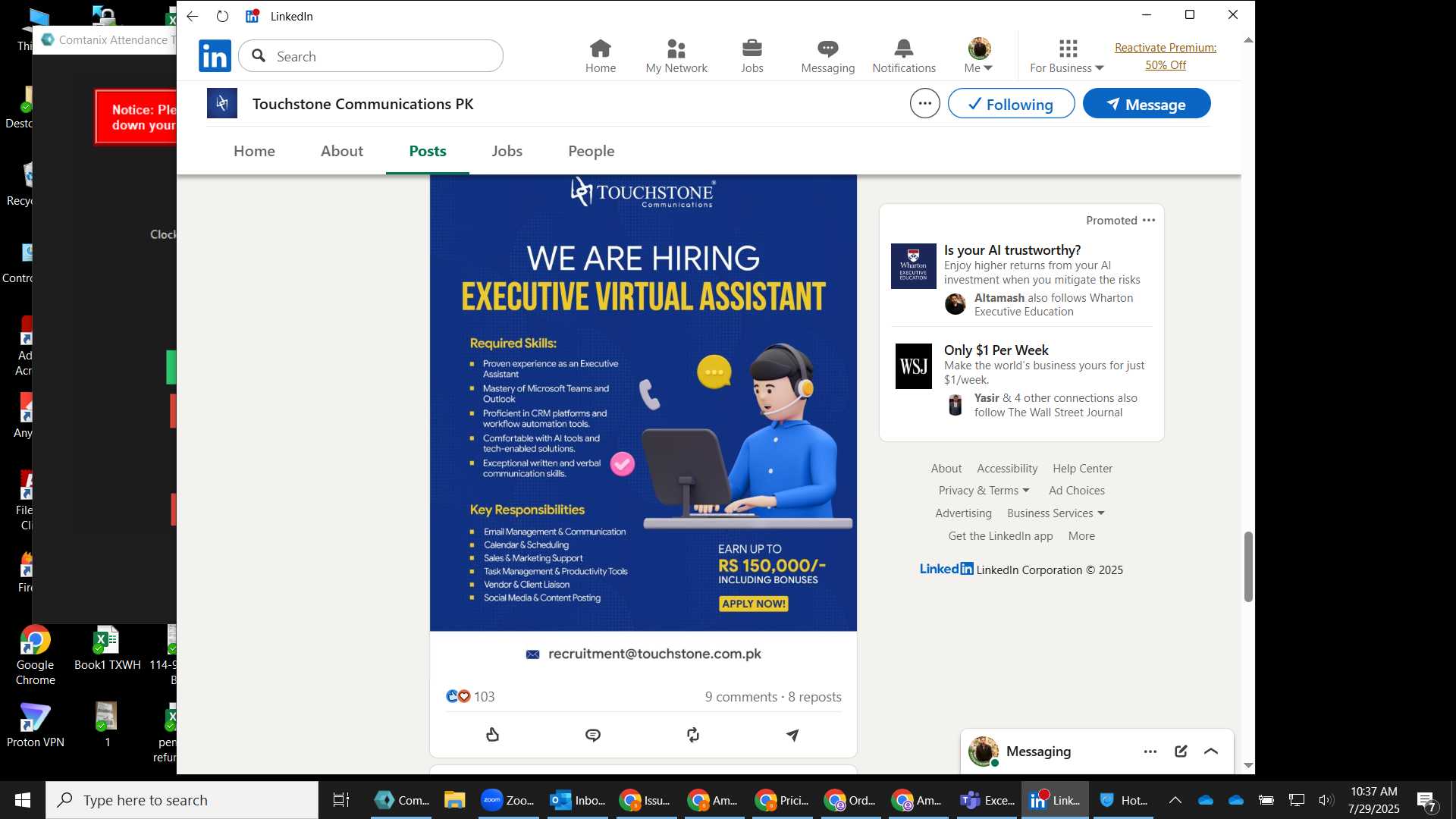Open the Windows notification center
This screenshot has height=819, width=1456.
[1426, 801]
